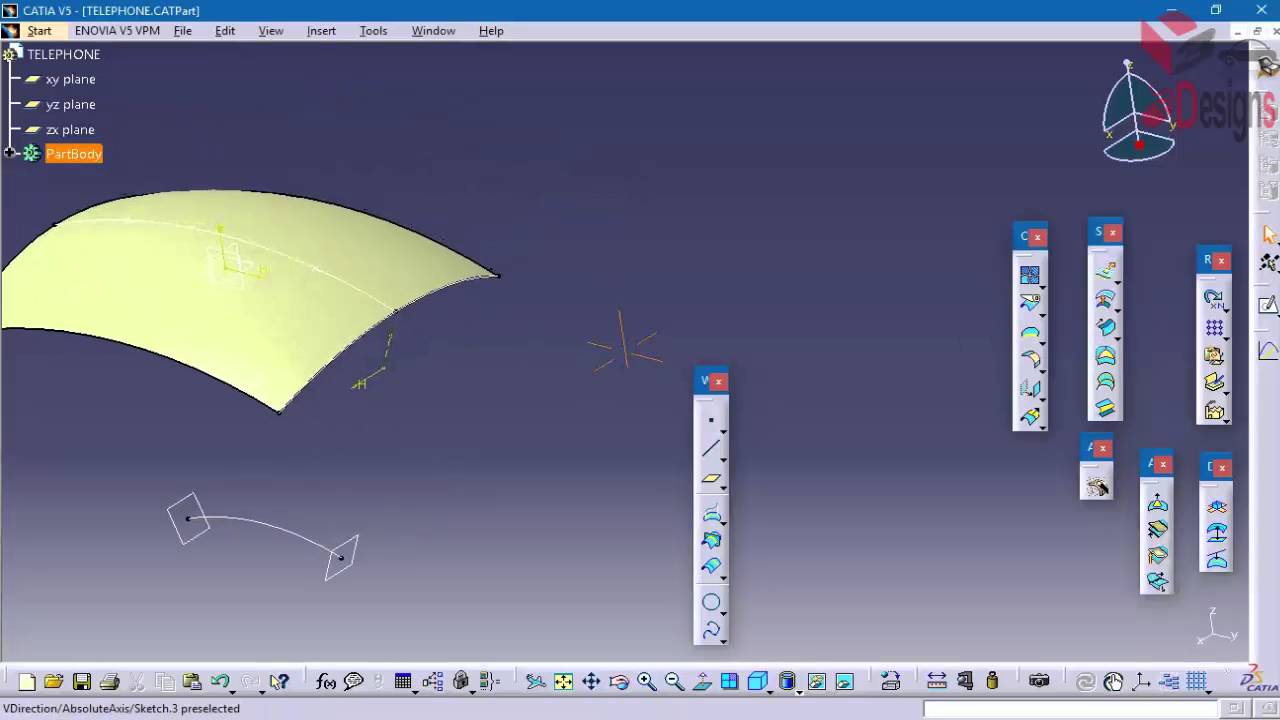Toggle the grid display icon

(1196, 682)
